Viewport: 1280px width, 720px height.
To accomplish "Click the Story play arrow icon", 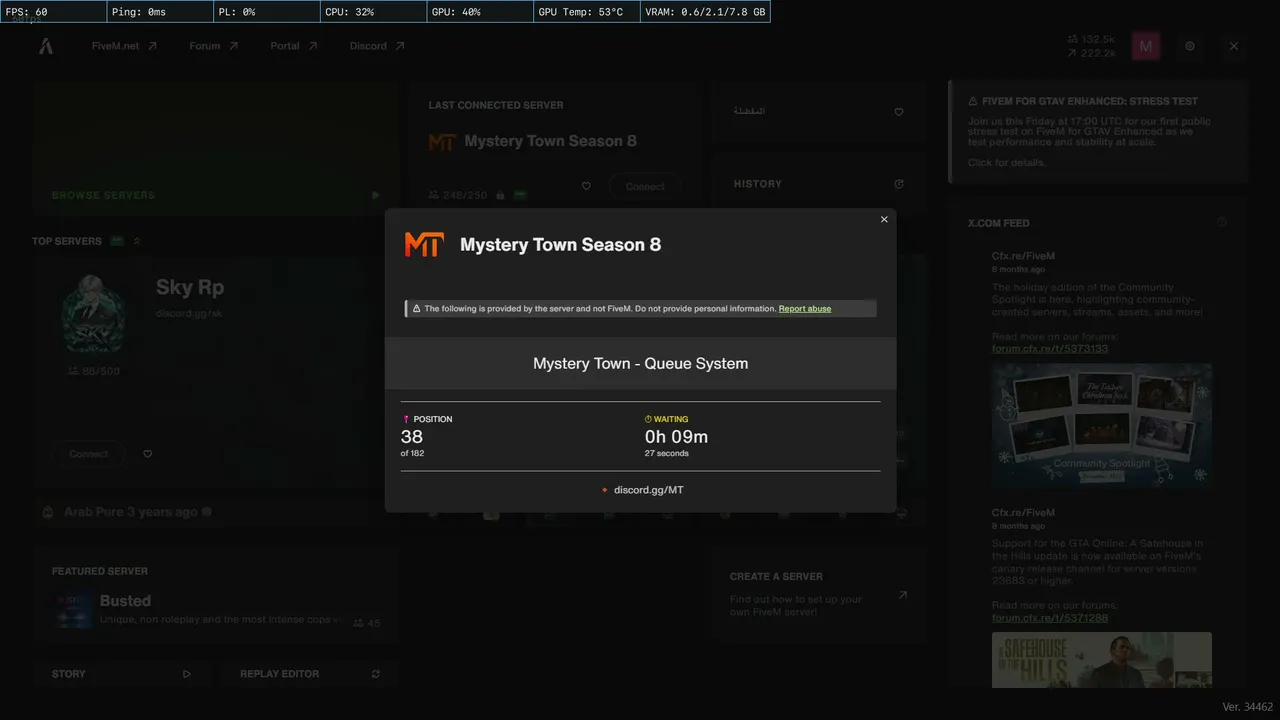I will click(187, 674).
